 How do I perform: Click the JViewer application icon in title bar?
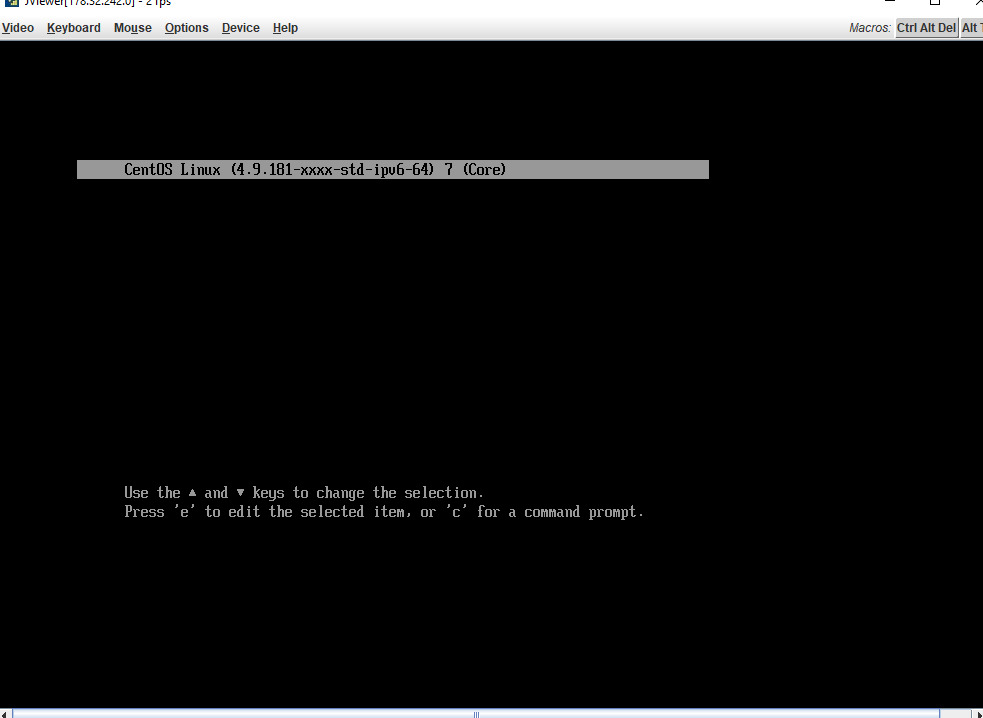pos(11,3)
